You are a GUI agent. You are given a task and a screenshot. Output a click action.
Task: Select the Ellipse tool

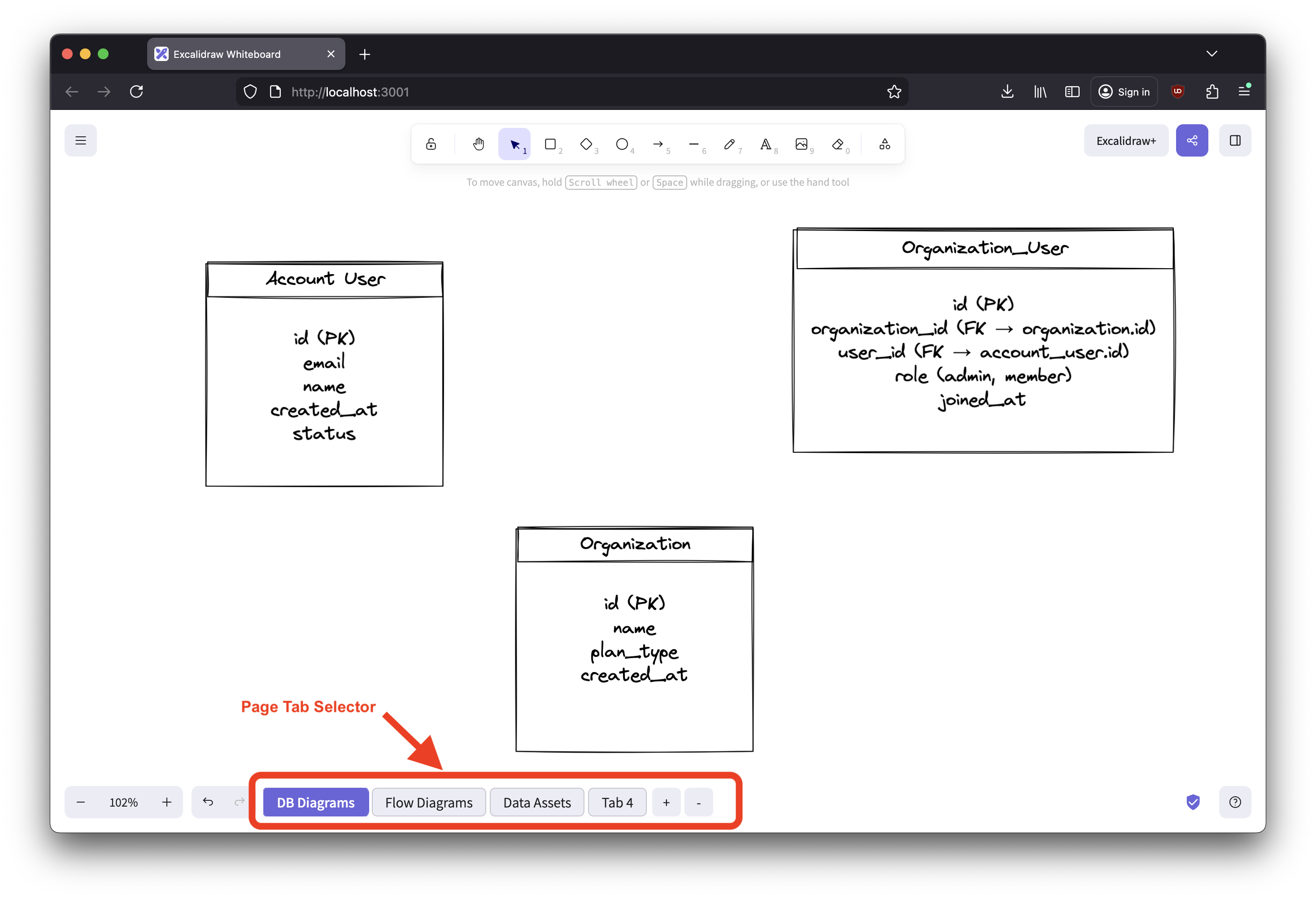622,144
